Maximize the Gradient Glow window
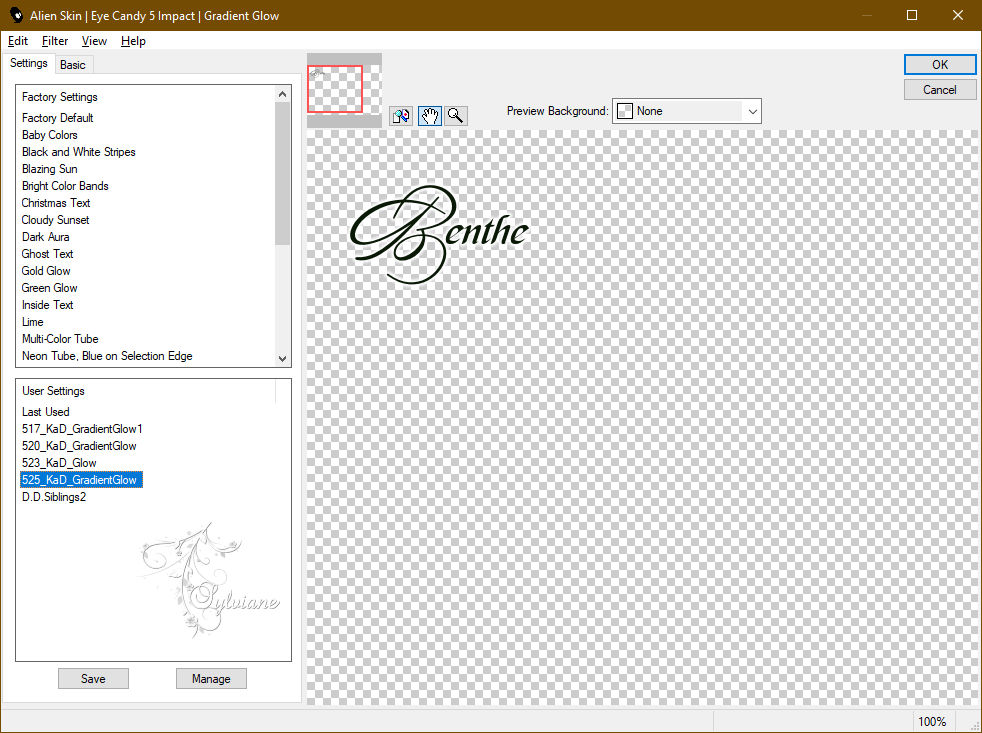Image resolution: width=982 pixels, height=733 pixels. (x=912, y=15)
